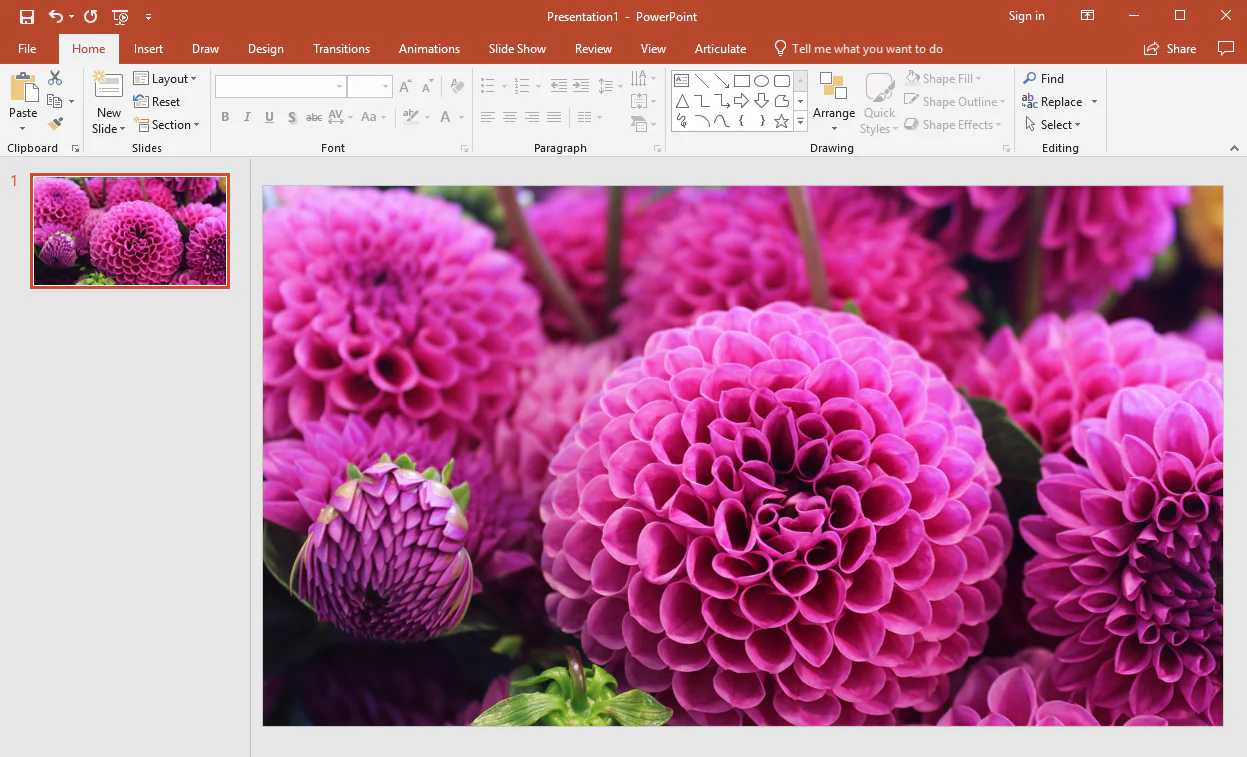This screenshot has width=1247, height=757.
Task: Activate the Format Painter brush
Action: pyautogui.click(x=55, y=124)
